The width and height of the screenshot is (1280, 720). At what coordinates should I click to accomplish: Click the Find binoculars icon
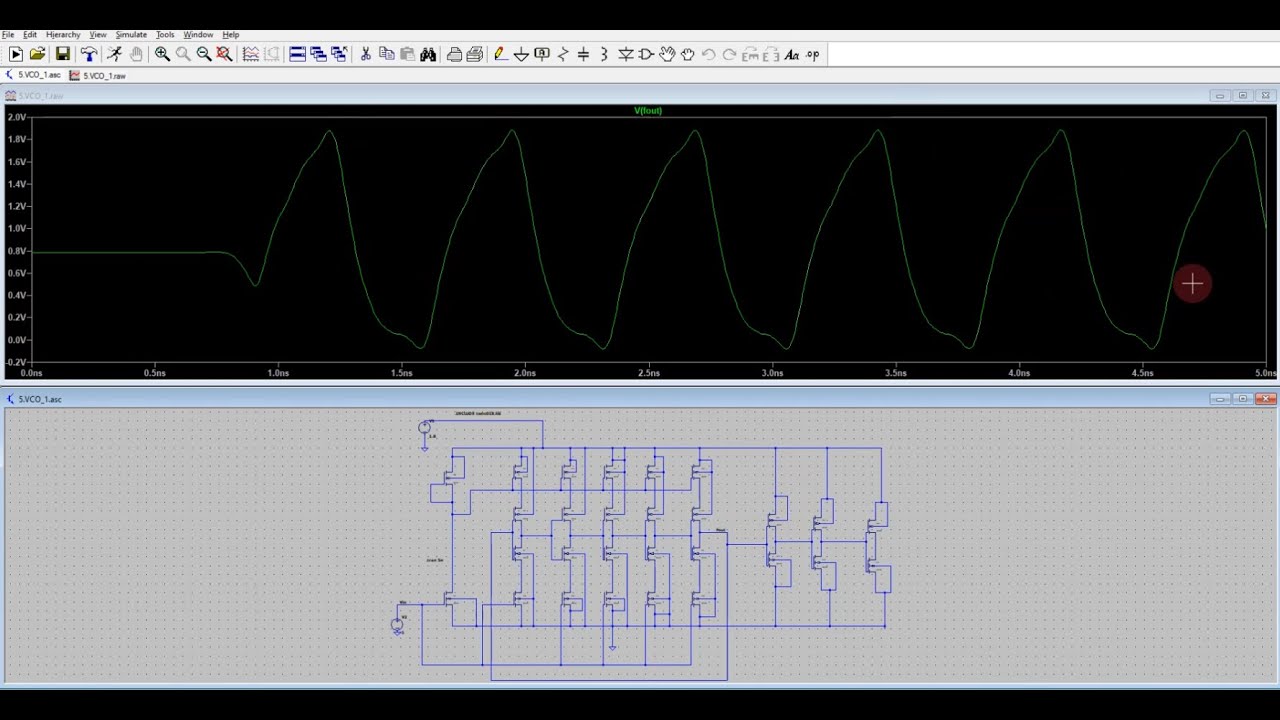(428, 54)
